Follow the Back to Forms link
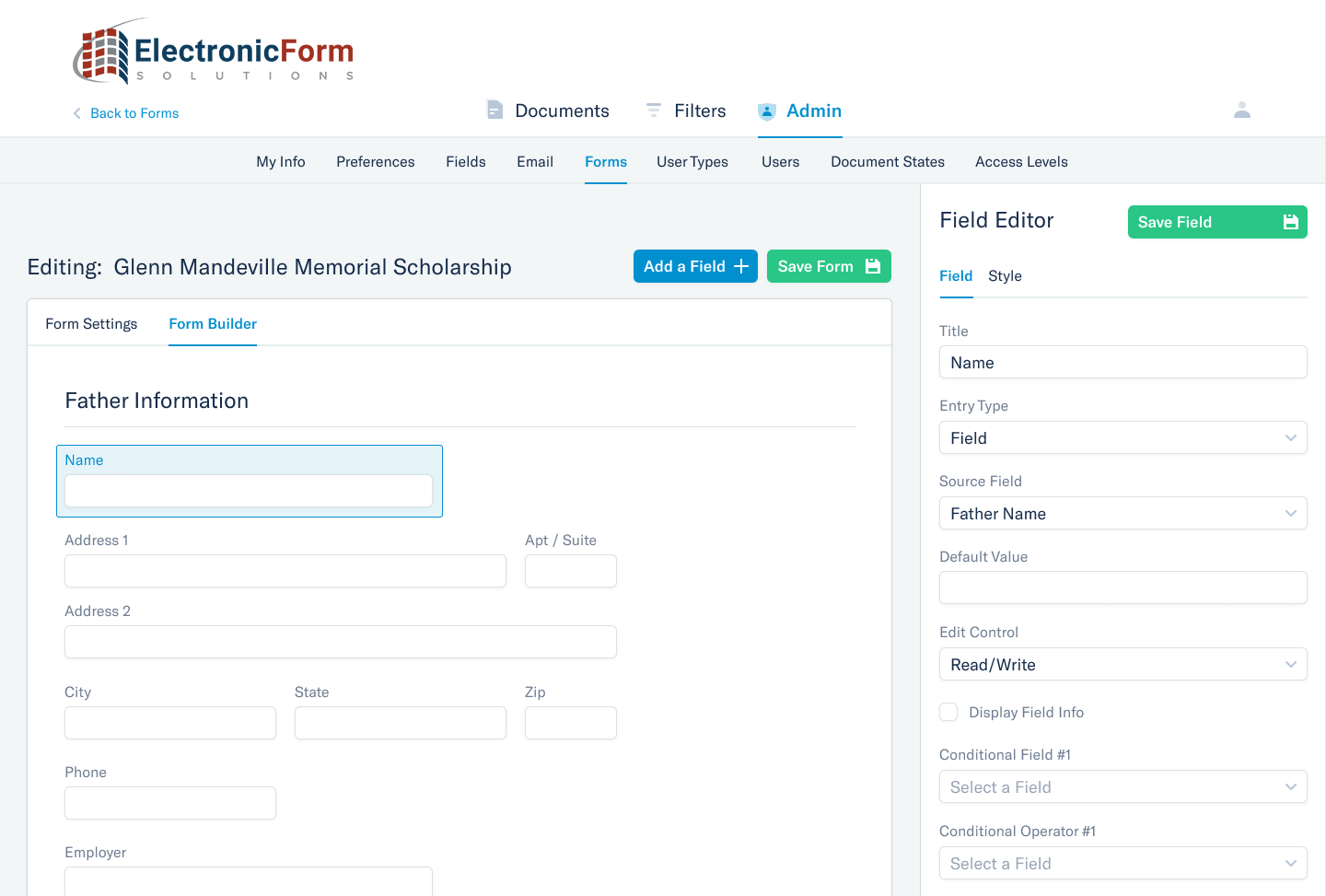Viewport: 1326px width, 896px height. coord(134,112)
